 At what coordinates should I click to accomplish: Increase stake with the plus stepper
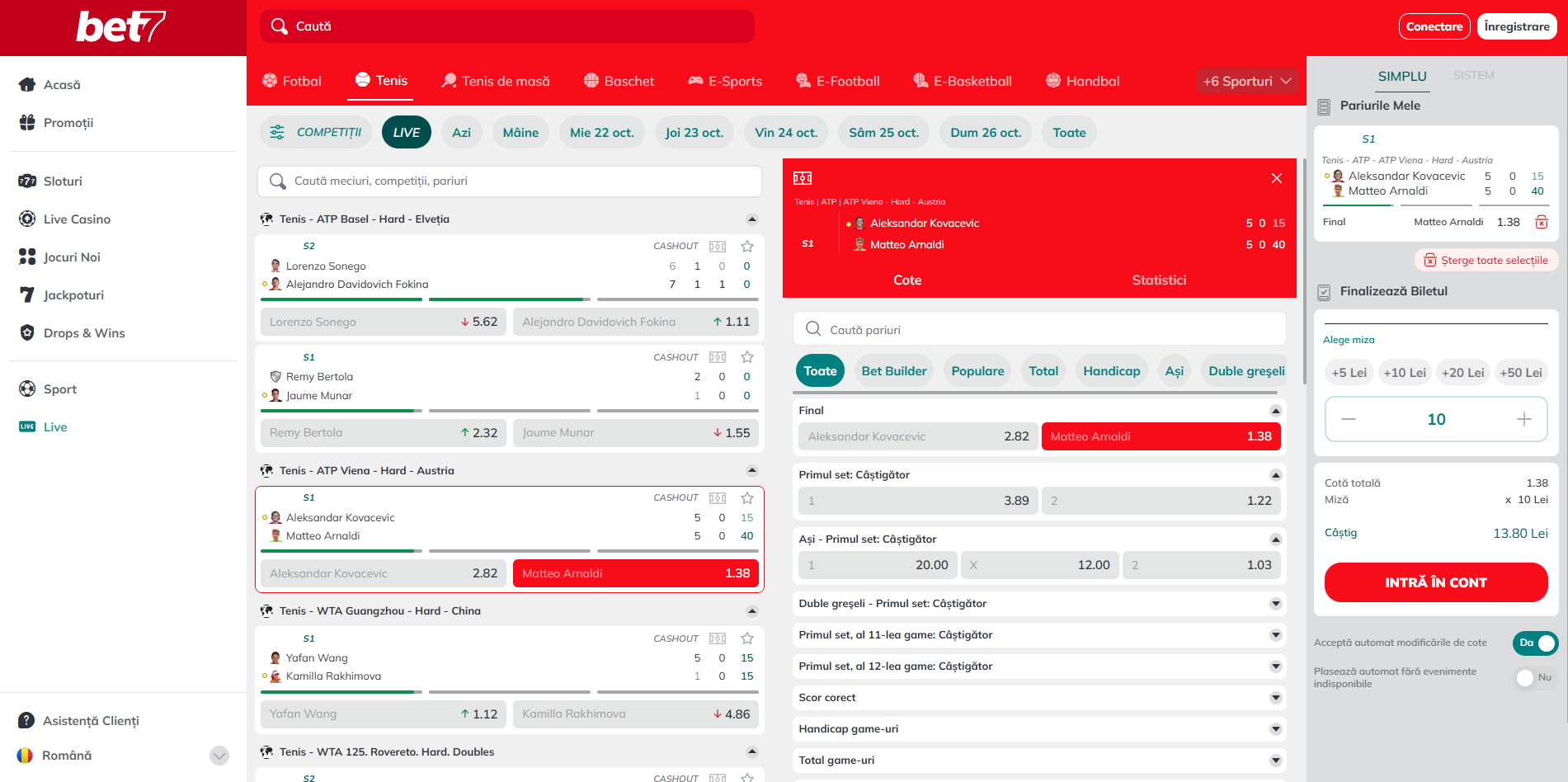1523,419
